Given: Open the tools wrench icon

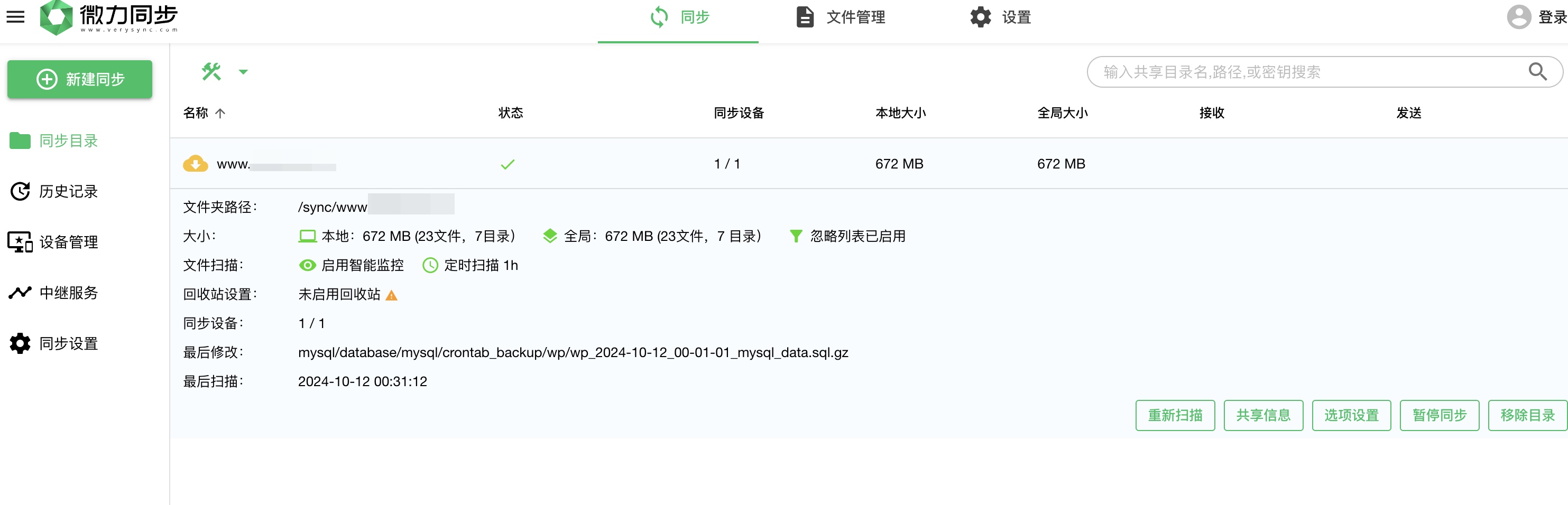Looking at the screenshot, I should point(212,72).
